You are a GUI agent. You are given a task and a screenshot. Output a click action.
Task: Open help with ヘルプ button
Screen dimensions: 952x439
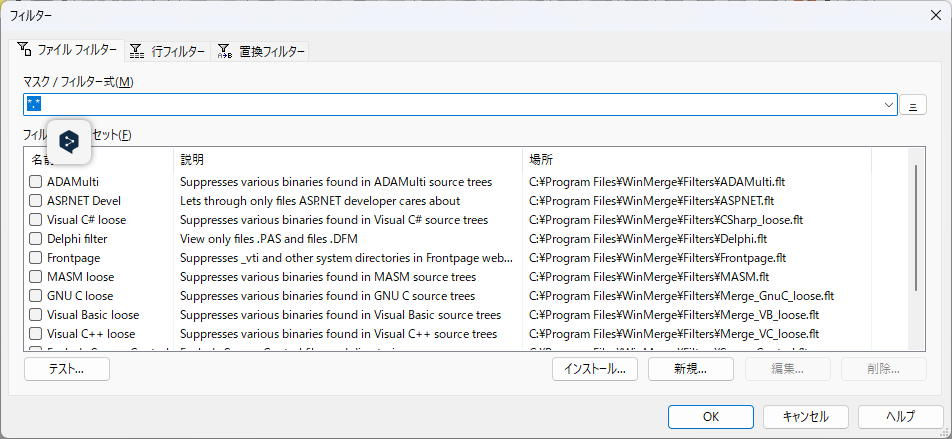click(x=900, y=416)
